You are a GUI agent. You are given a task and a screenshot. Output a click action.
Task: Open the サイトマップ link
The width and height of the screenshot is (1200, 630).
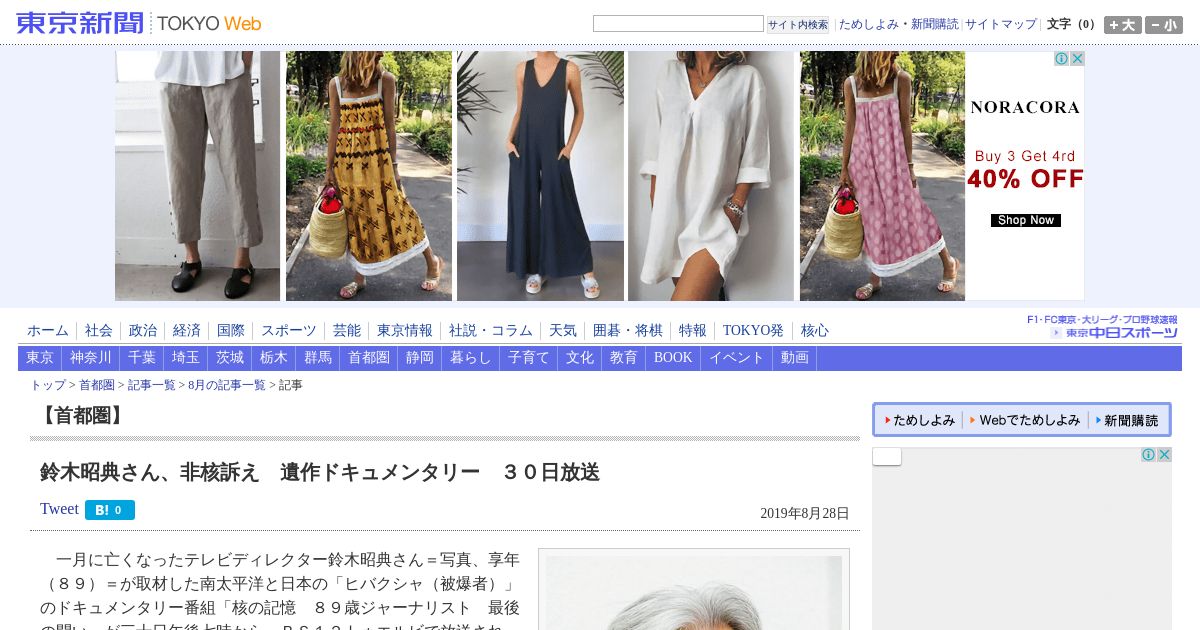click(x=1001, y=24)
